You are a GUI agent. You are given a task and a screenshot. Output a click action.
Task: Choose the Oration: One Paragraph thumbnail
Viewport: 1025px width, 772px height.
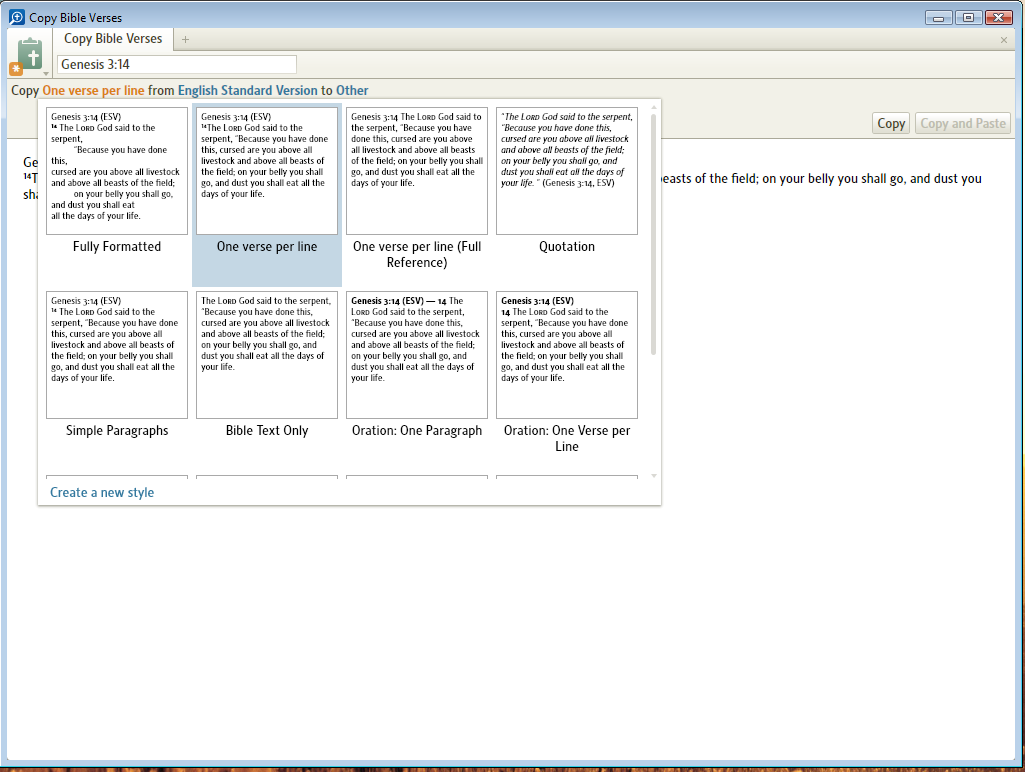click(417, 355)
